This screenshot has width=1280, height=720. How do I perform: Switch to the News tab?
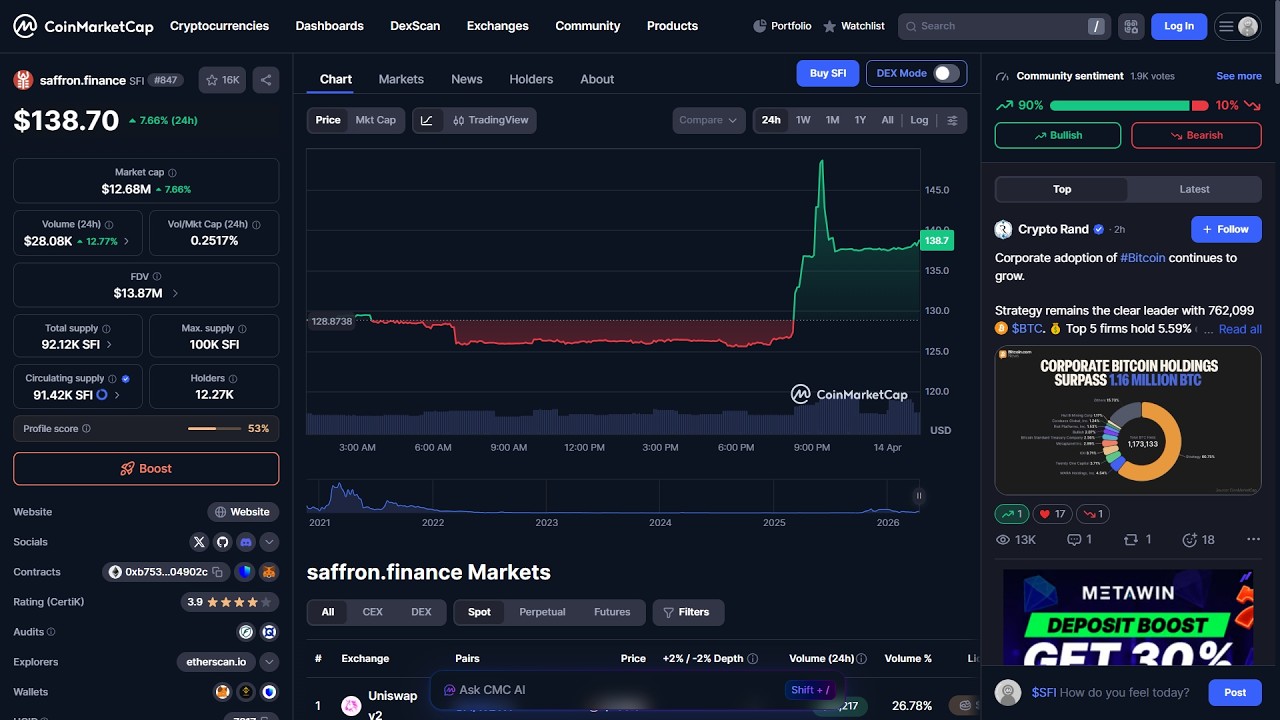(467, 79)
